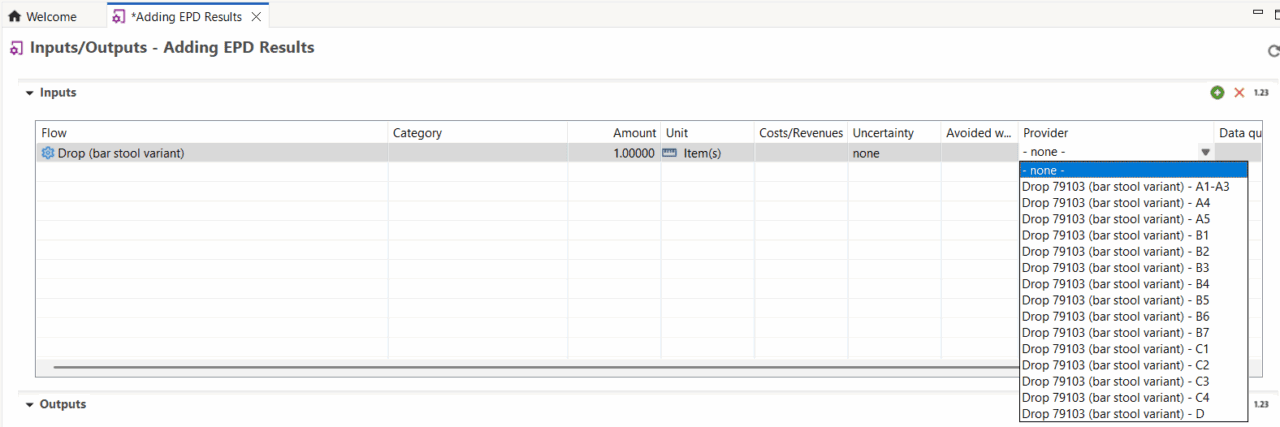
Task: Click the 1.00000 amount cell
Action: (614, 153)
